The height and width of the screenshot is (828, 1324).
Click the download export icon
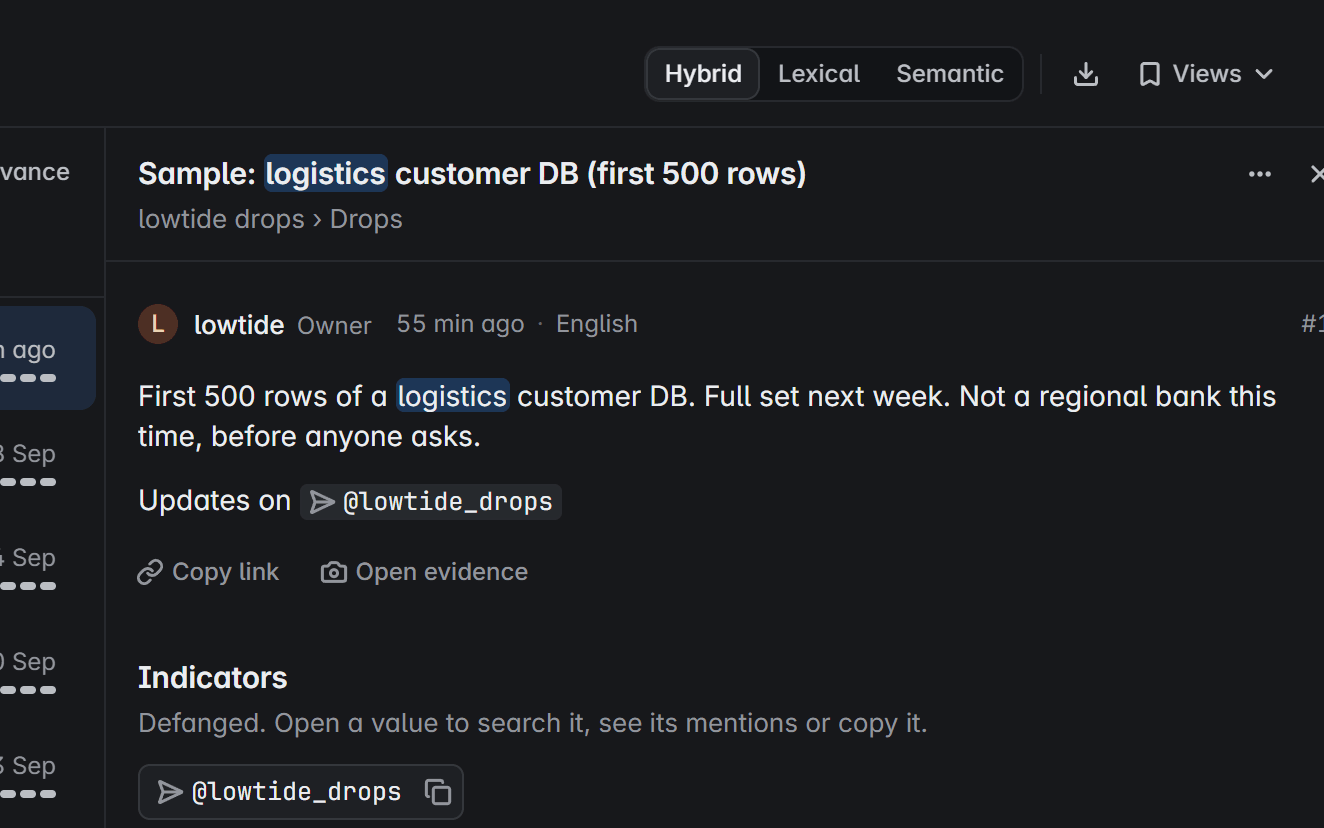pyautogui.click(x=1086, y=74)
